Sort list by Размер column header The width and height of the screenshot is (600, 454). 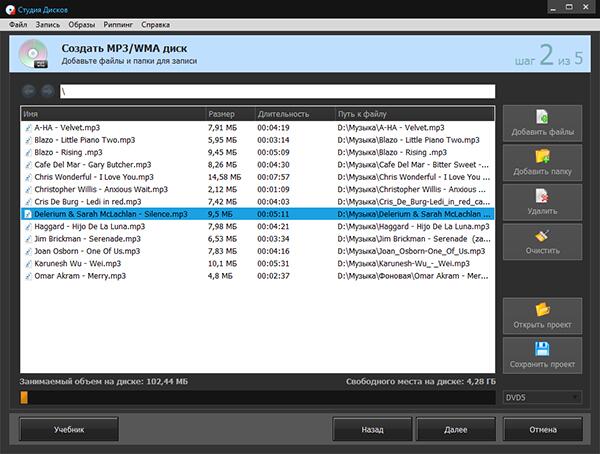229,114
